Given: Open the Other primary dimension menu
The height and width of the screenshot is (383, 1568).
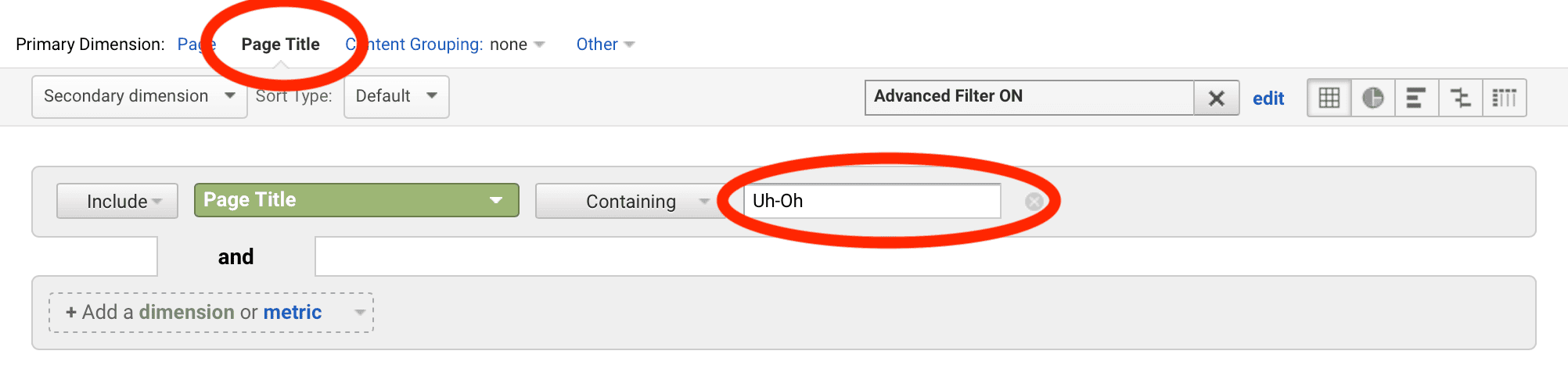Looking at the screenshot, I should click(x=605, y=45).
